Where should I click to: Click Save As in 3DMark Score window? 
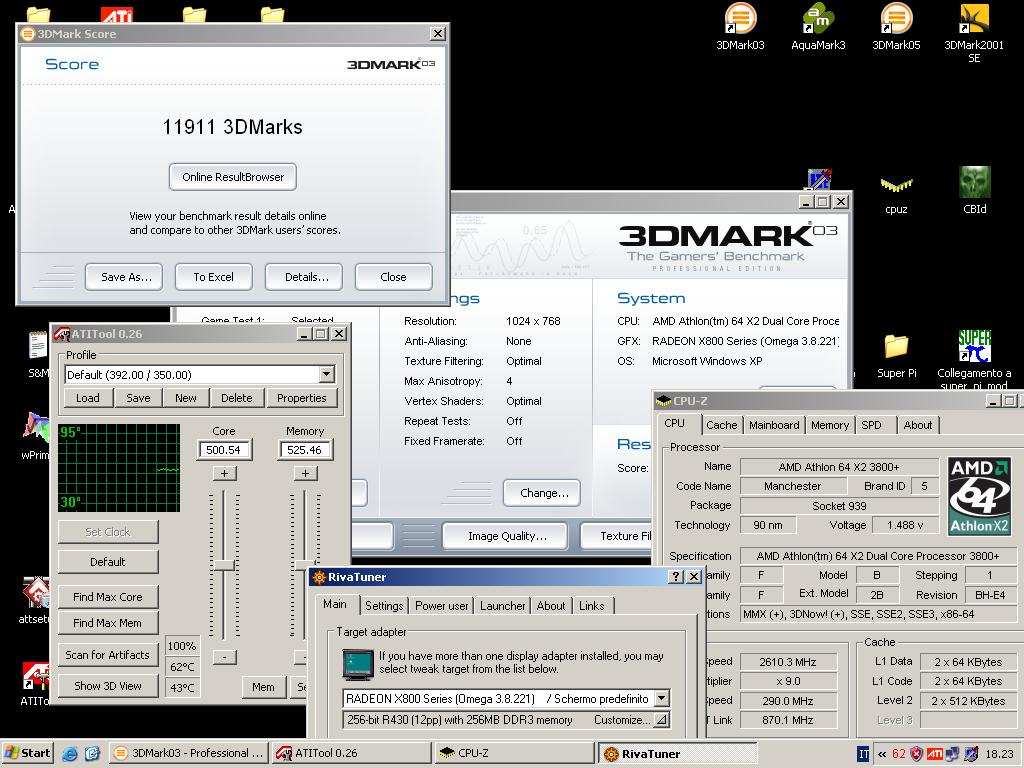(x=126, y=277)
